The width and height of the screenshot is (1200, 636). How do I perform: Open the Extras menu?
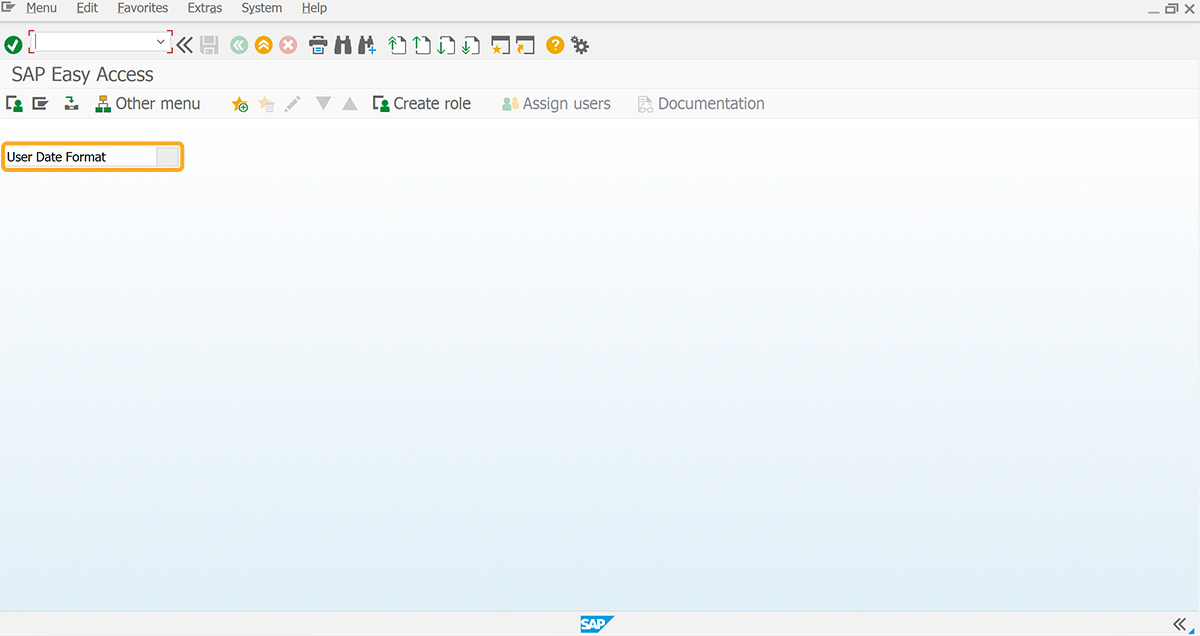[205, 8]
